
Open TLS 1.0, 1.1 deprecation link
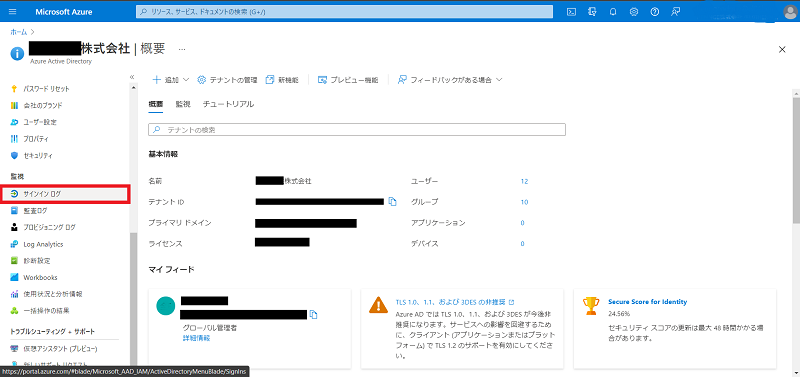tap(455, 301)
